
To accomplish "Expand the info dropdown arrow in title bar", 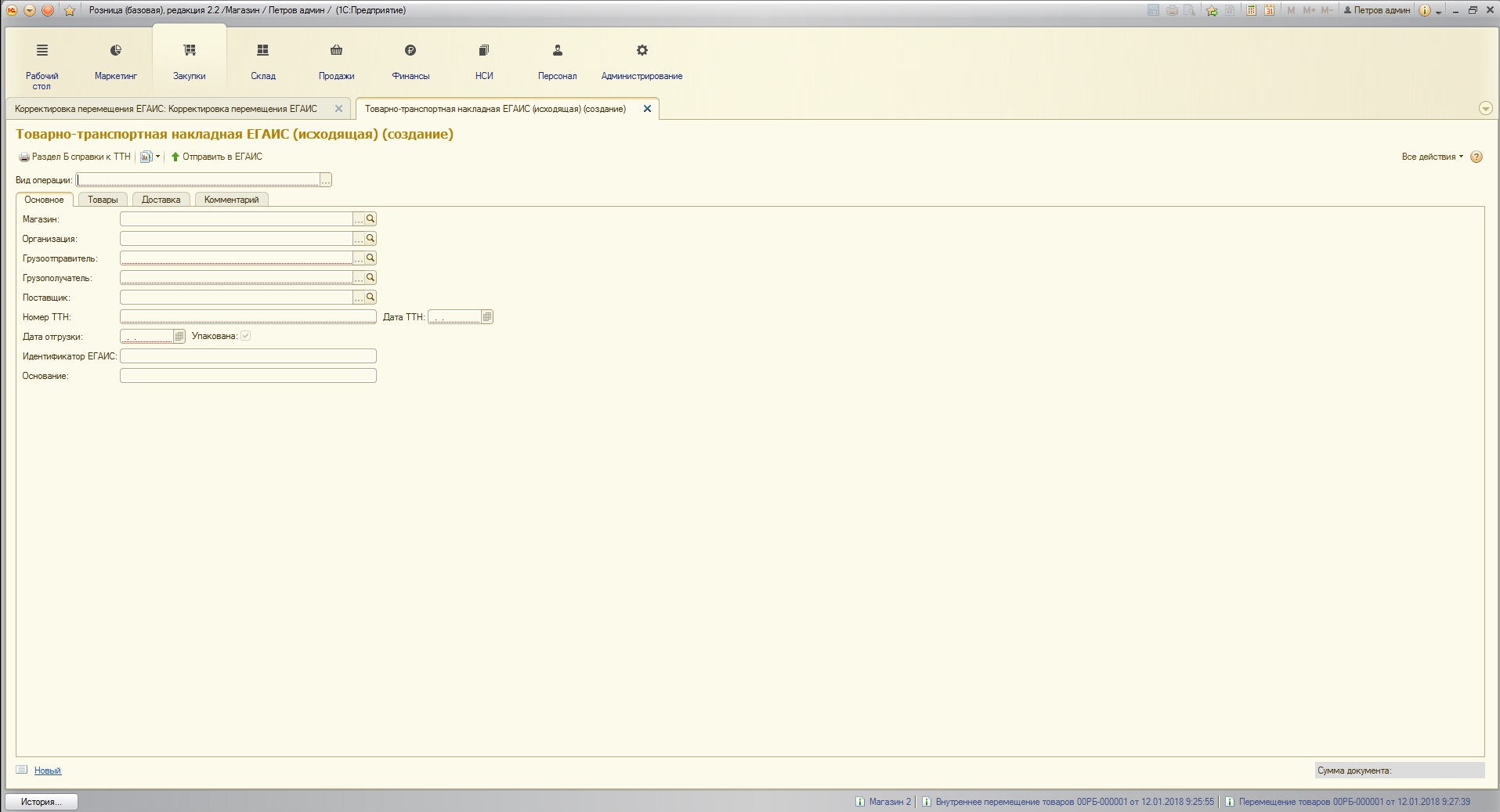I will pos(1439,11).
